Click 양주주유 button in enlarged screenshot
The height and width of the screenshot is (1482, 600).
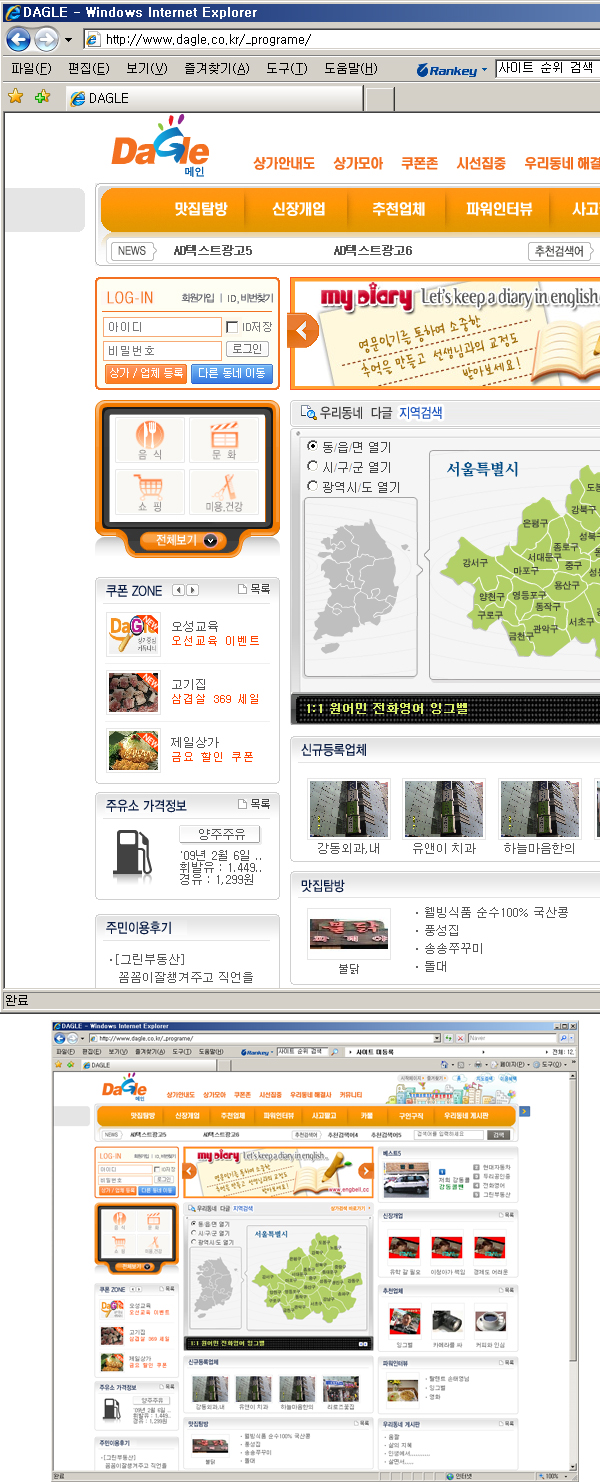coord(220,834)
